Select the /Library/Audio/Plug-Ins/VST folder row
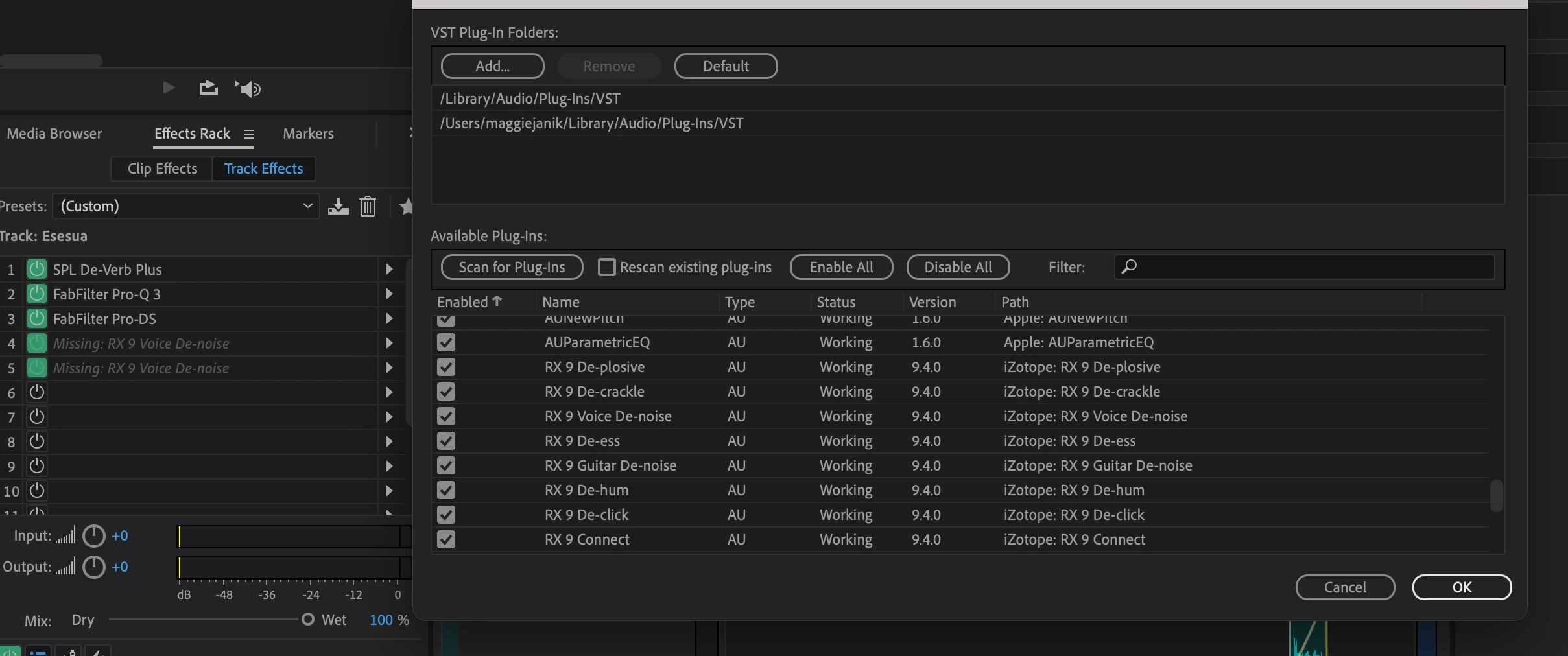1568x656 pixels. [968, 99]
